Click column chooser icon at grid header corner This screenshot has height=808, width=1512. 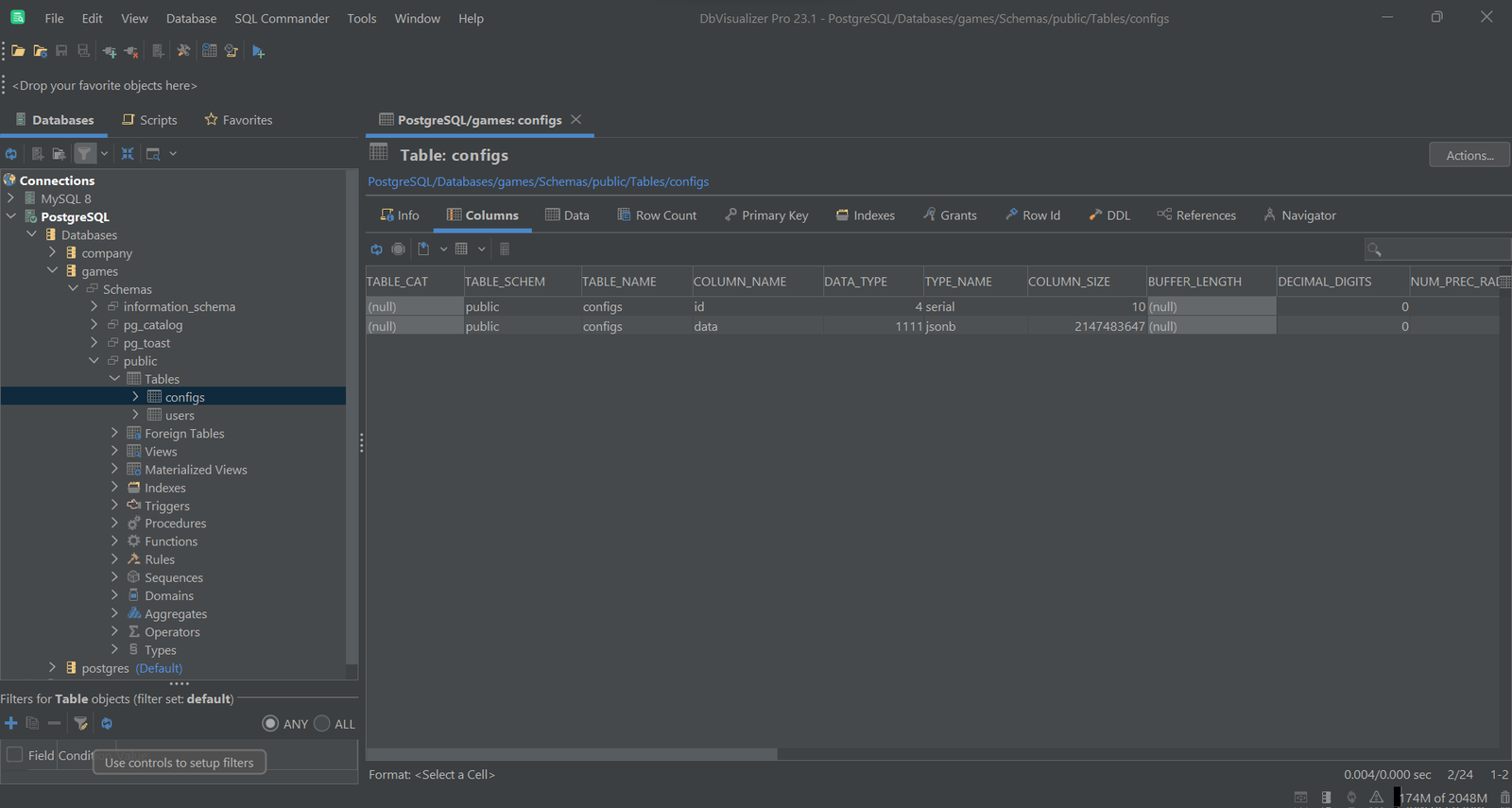[1504, 282]
